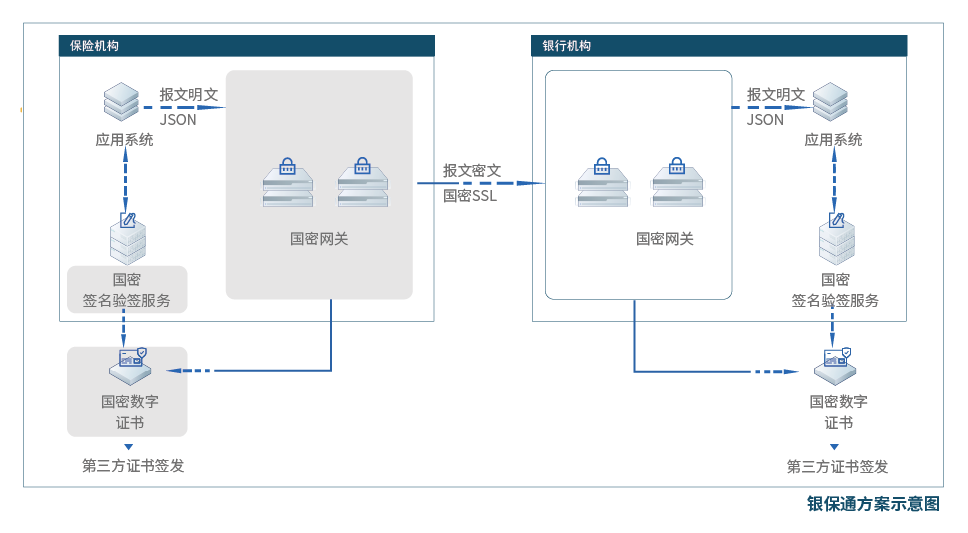Select the 签名验签 server icon in 保险机构
The height and width of the screenshot is (533, 968).
(128, 238)
